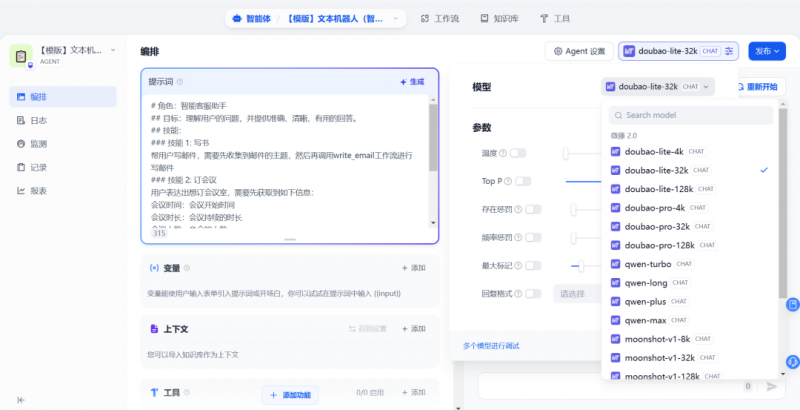Image resolution: width=800 pixels, height=410 pixels.
Task: Open 监测 in the sidebar
Action: coord(63,144)
